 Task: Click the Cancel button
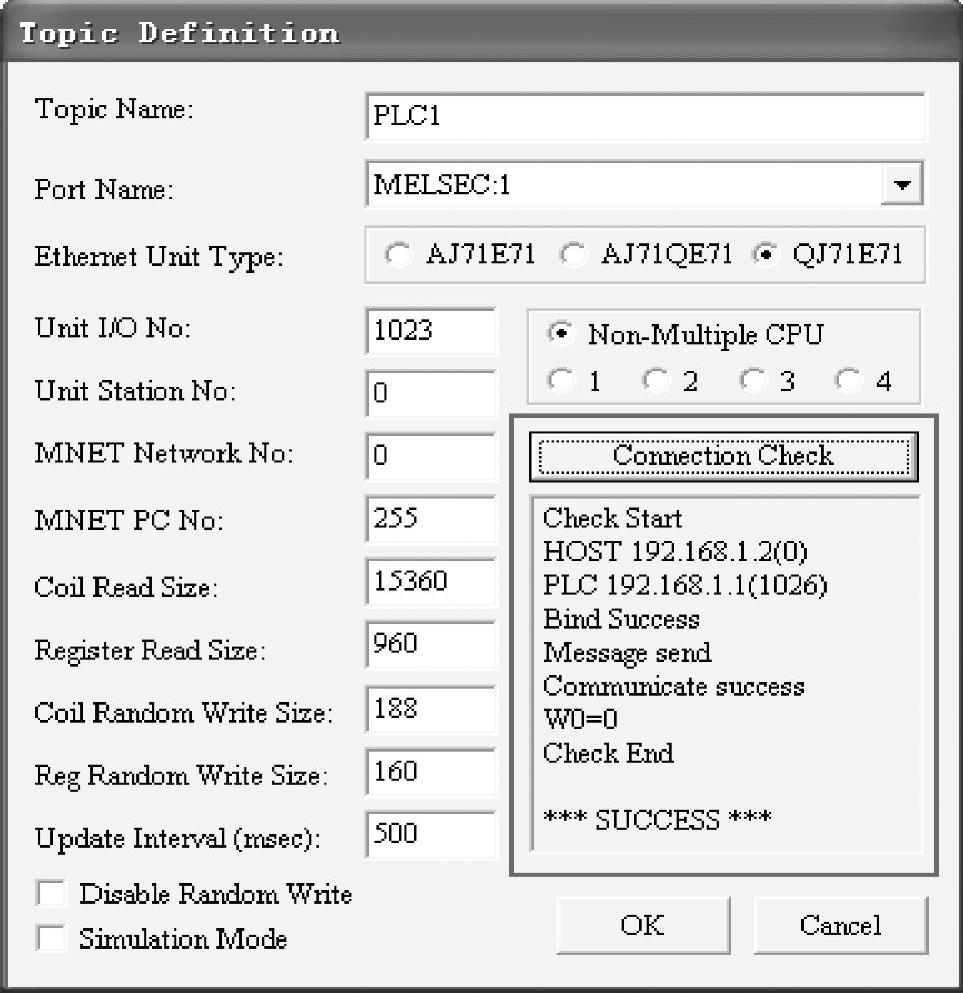[x=840, y=926]
